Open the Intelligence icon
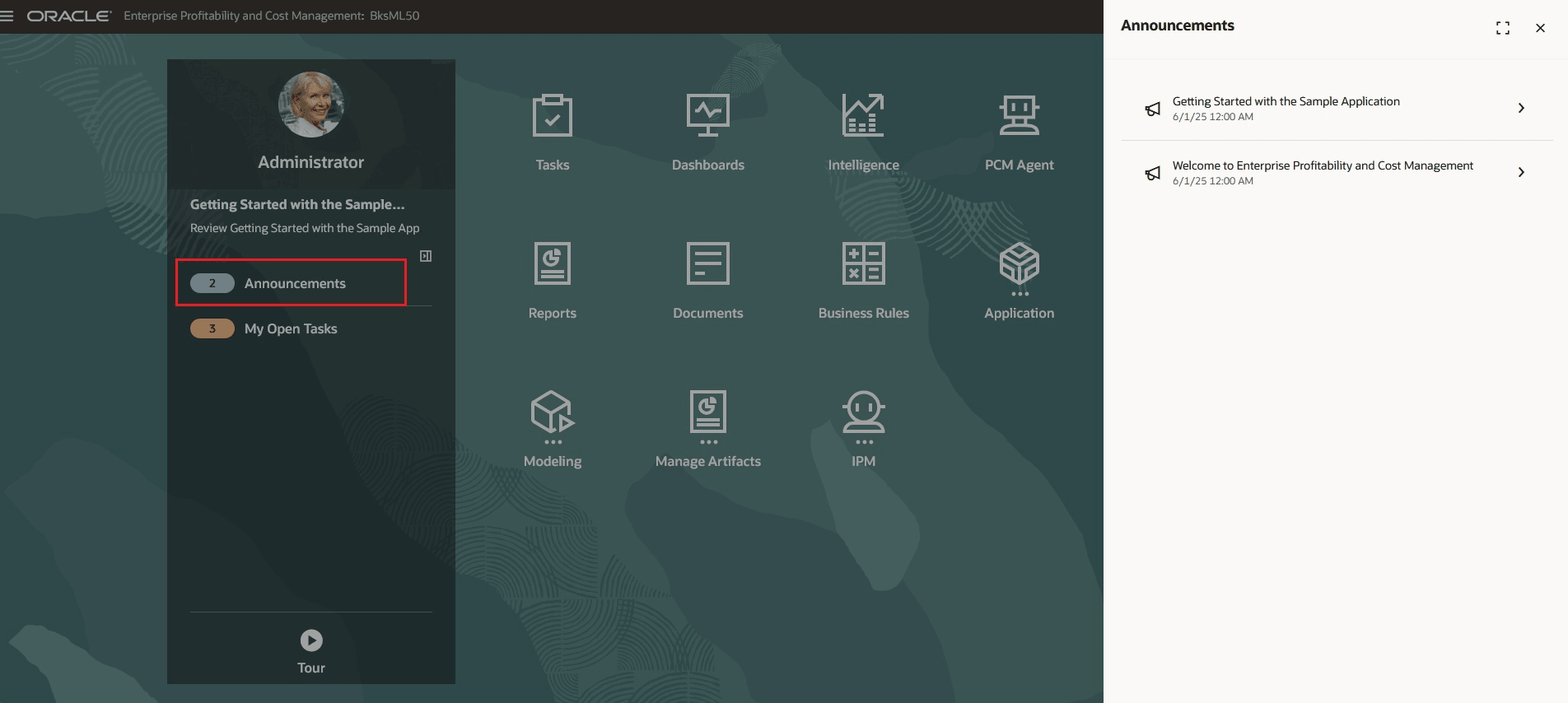Viewport: 1568px width, 703px height. [863, 116]
